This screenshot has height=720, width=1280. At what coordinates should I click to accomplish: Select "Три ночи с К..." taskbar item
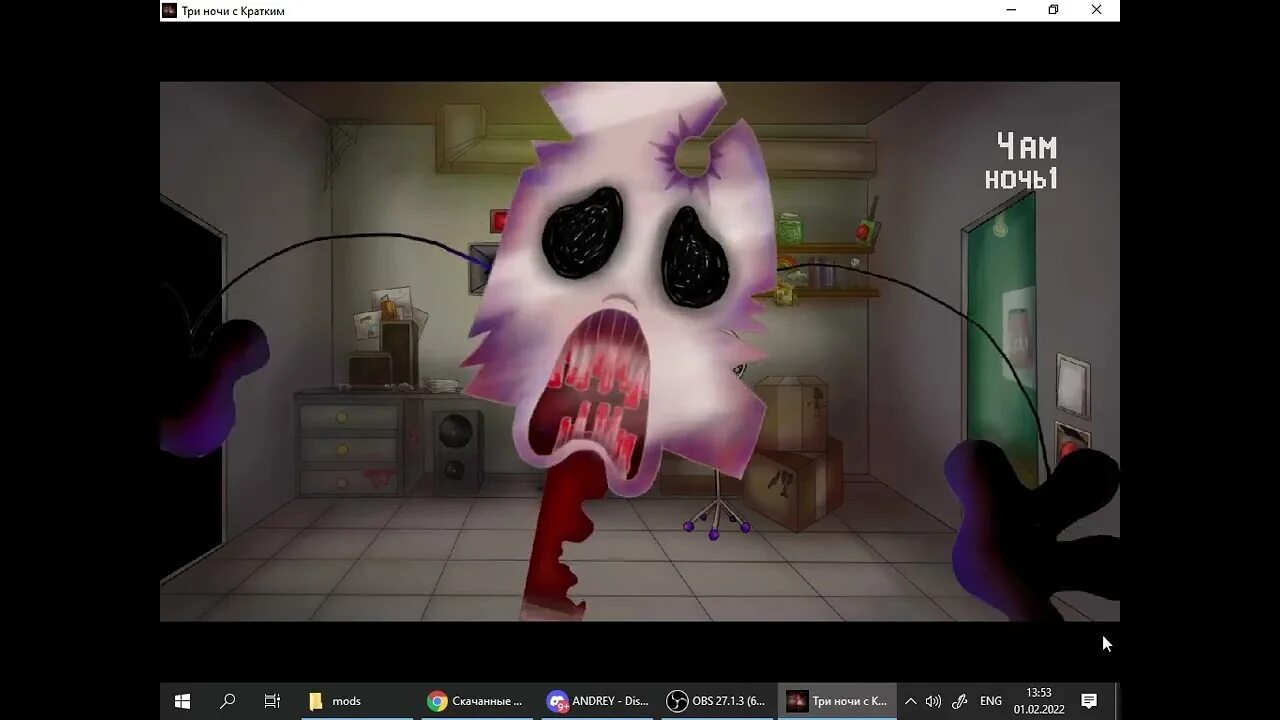837,701
